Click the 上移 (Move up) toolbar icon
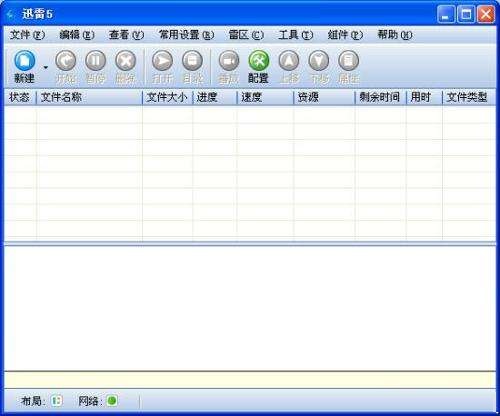Viewport: 500px width, 416px height. tap(289, 61)
